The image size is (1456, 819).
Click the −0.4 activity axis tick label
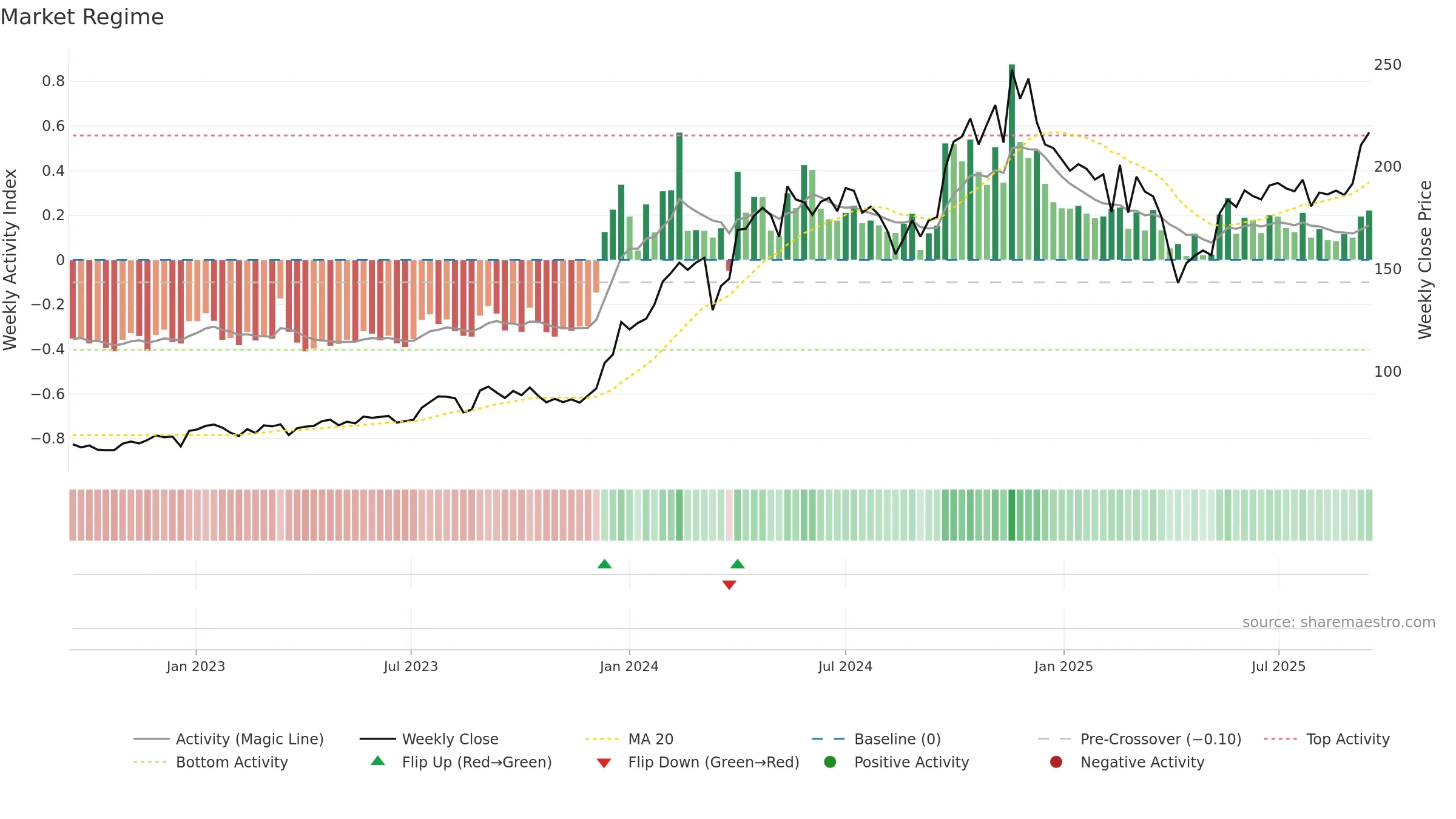tap(47, 349)
